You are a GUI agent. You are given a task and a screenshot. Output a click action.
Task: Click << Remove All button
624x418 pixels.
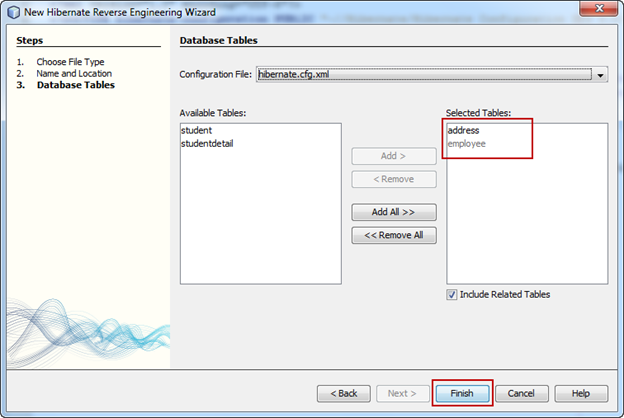pyautogui.click(x=394, y=235)
